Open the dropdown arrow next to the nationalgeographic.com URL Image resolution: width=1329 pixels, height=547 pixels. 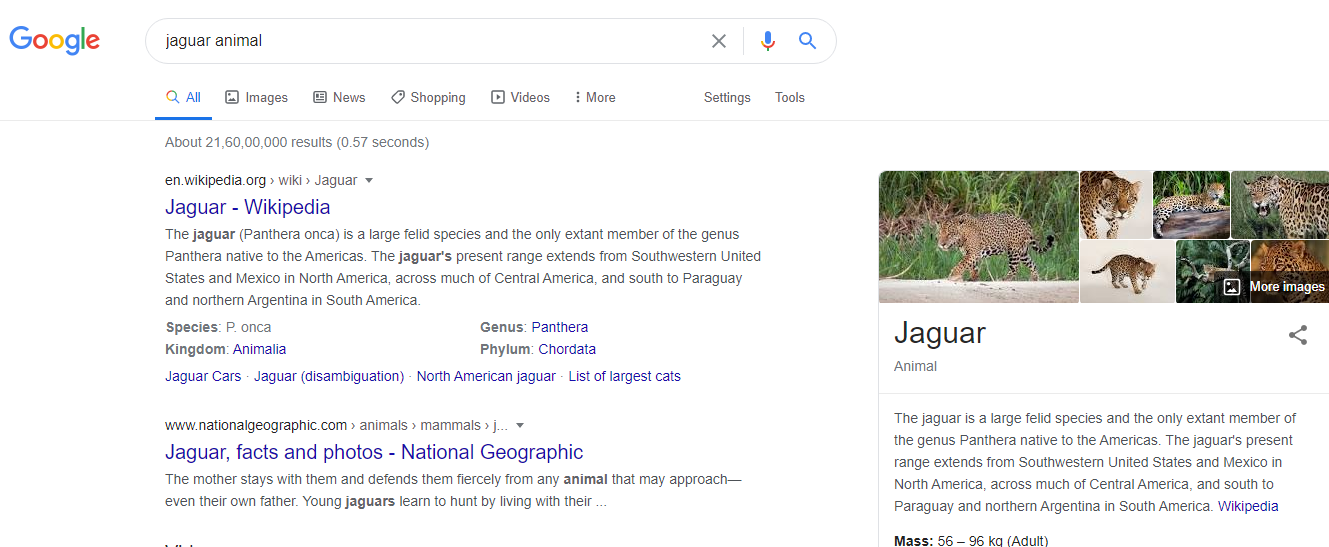(x=520, y=426)
